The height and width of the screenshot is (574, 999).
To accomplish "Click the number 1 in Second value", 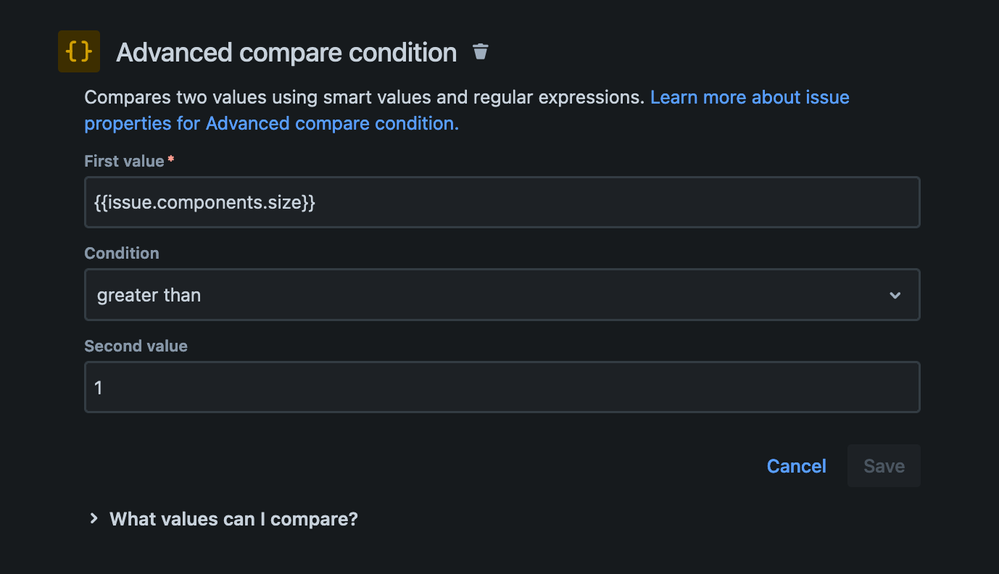I will (99, 387).
